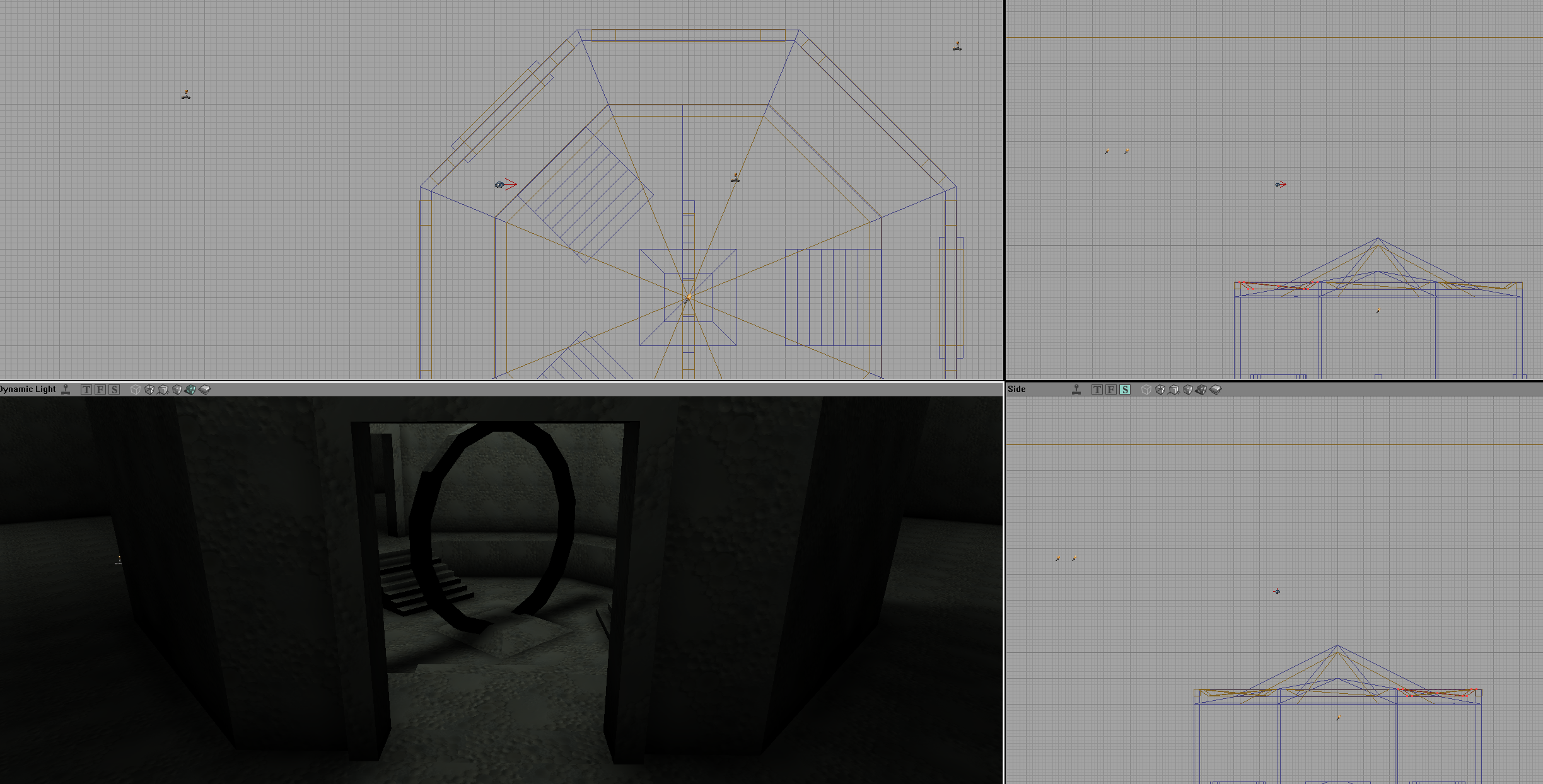Select Wireframe cube icon in Side viewport

point(1146,389)
